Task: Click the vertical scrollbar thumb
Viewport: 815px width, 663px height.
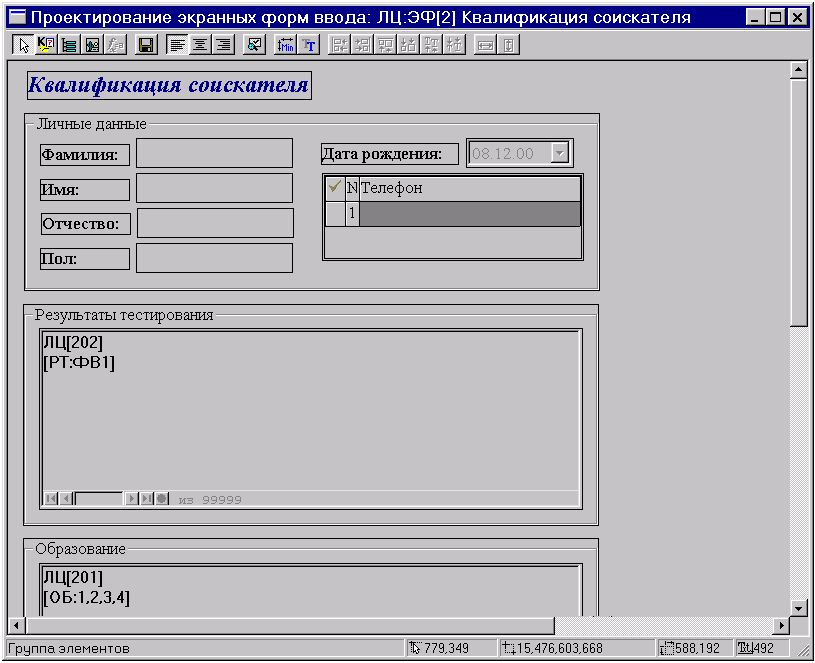Action: [x=798, y=203]
